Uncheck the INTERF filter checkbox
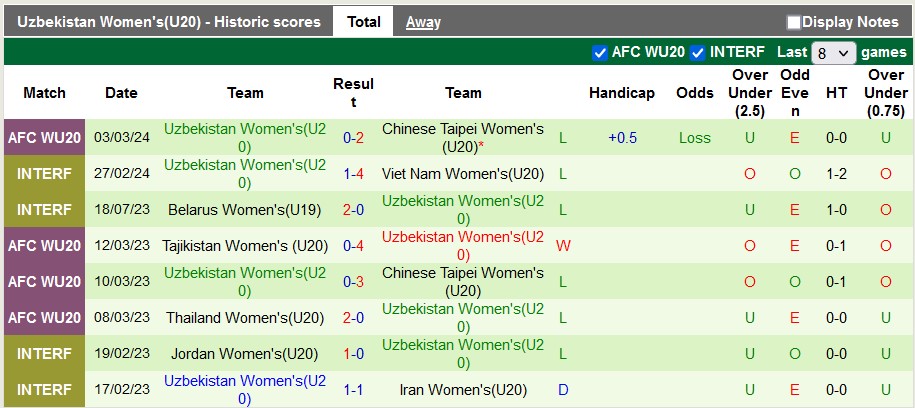 [x=698, y=52]
